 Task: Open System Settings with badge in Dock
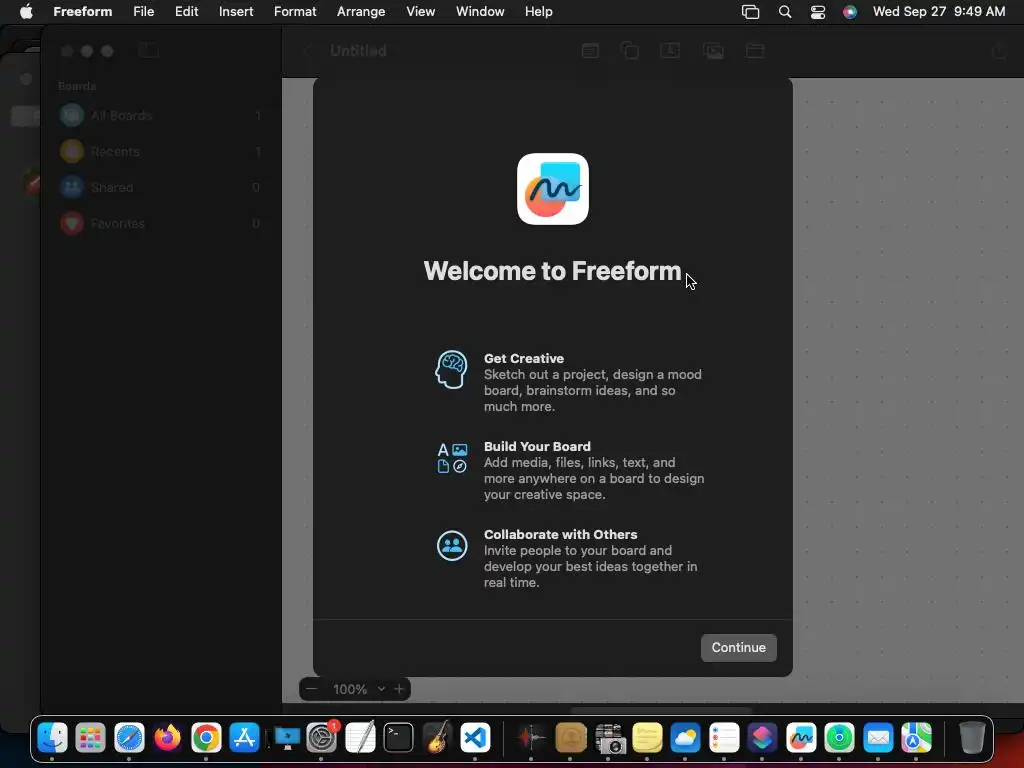pos(321,738)
